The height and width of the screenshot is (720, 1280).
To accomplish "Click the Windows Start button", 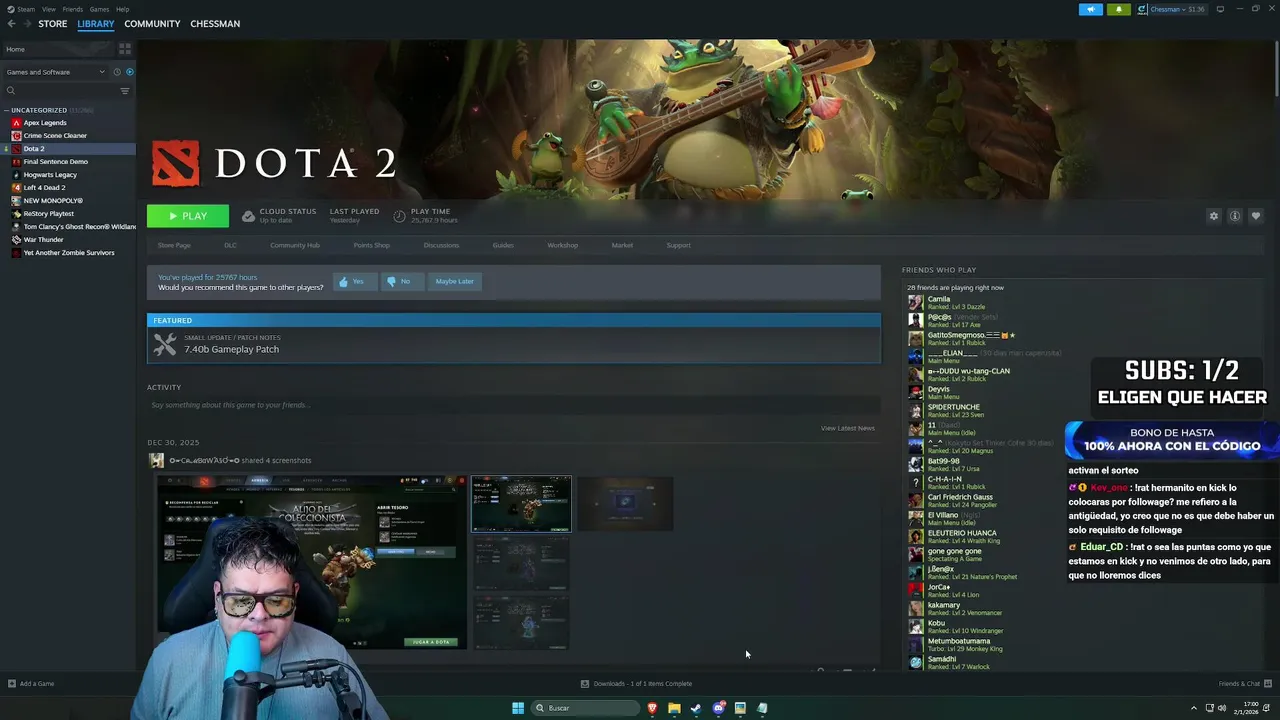I will pos(518,708).
